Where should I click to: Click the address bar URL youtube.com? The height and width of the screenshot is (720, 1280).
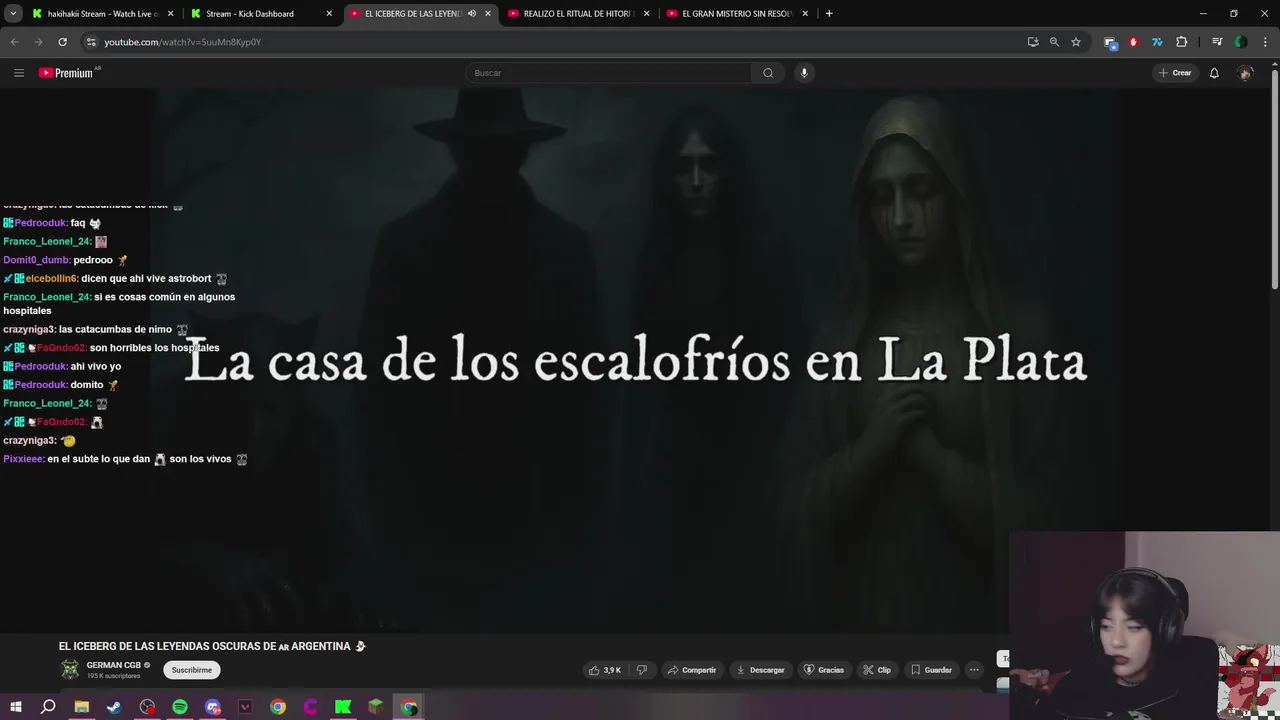click(183, 42)
